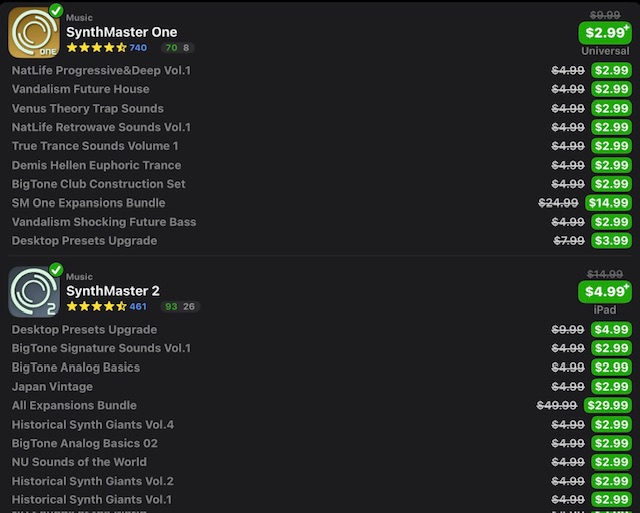Select the $3.99 Desktop Presets Upgrade price
Viewport: 640px width, 513px height.
point(611,240)
